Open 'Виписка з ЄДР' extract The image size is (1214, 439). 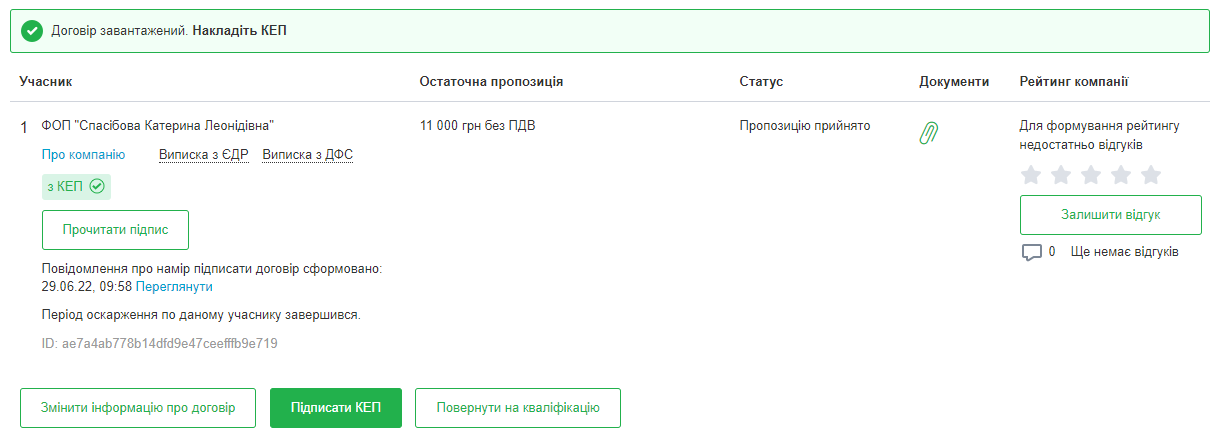[x=203, y=155]
